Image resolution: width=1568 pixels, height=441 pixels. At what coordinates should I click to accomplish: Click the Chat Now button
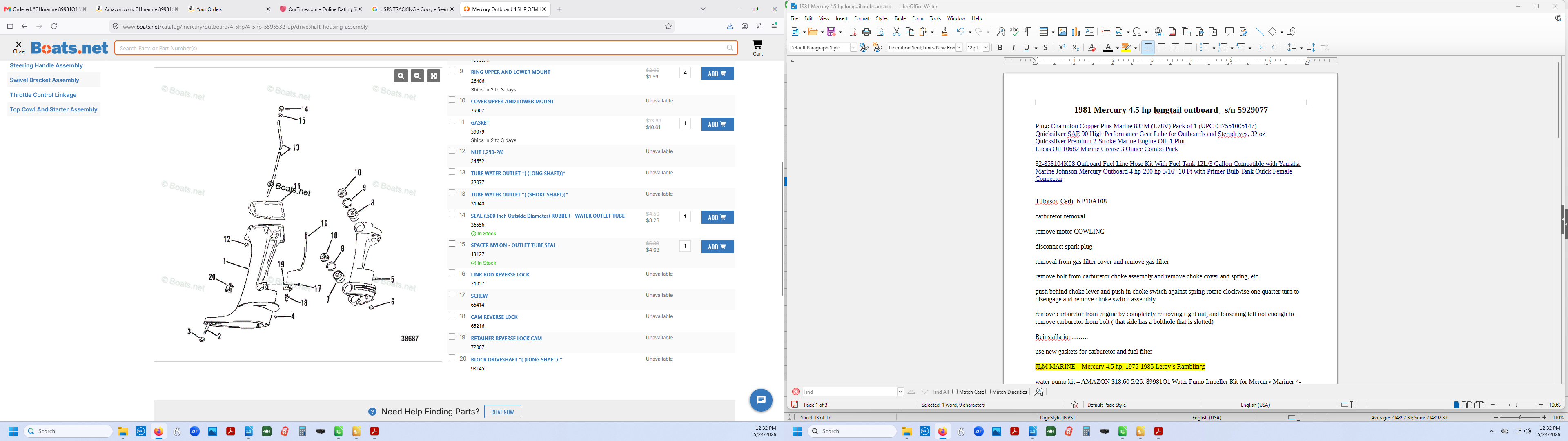coord(502,412)
